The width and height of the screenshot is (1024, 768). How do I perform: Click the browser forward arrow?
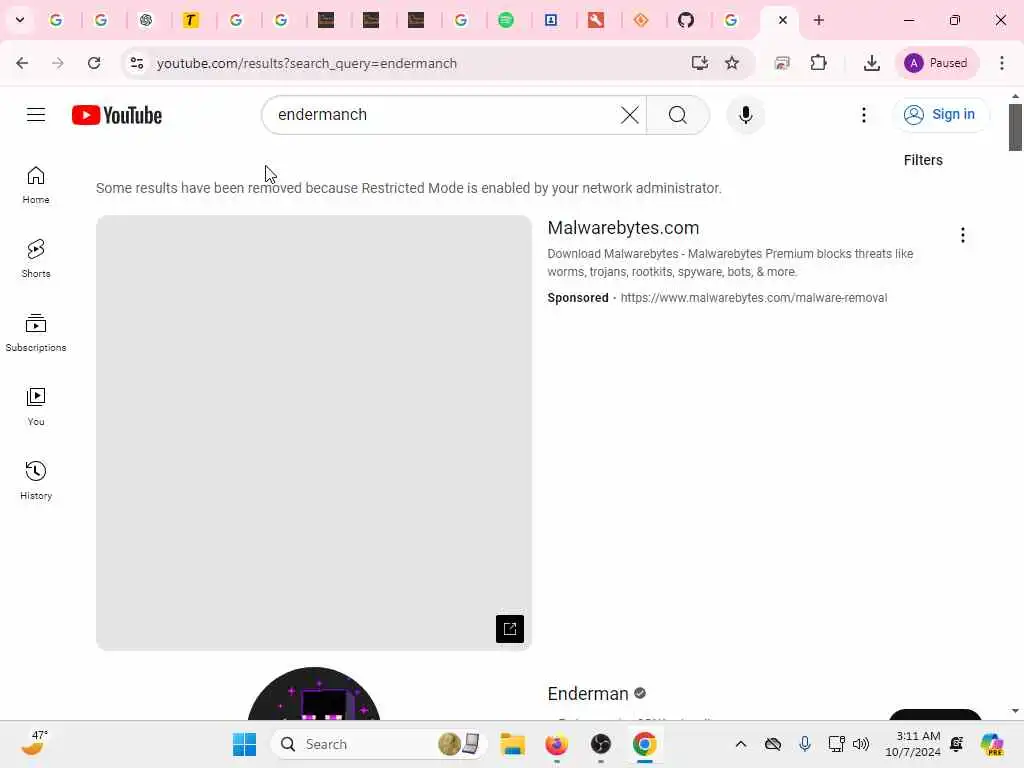(58, 63)
